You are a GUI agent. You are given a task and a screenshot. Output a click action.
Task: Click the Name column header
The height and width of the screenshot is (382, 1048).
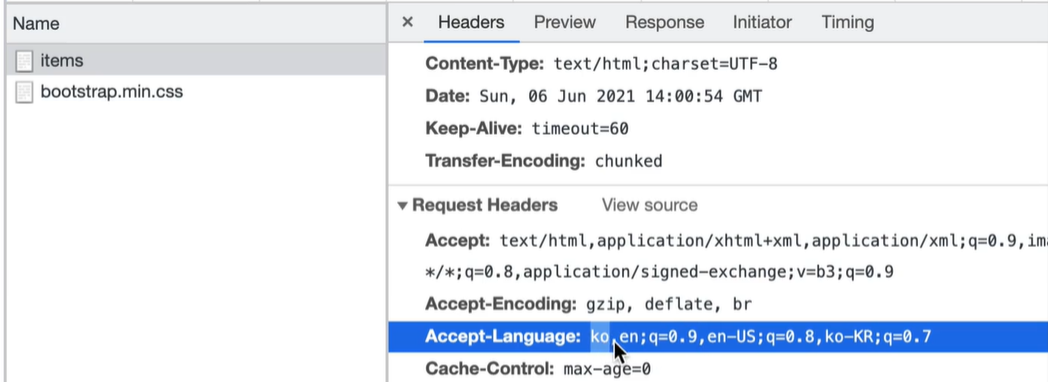coord(36,23)
